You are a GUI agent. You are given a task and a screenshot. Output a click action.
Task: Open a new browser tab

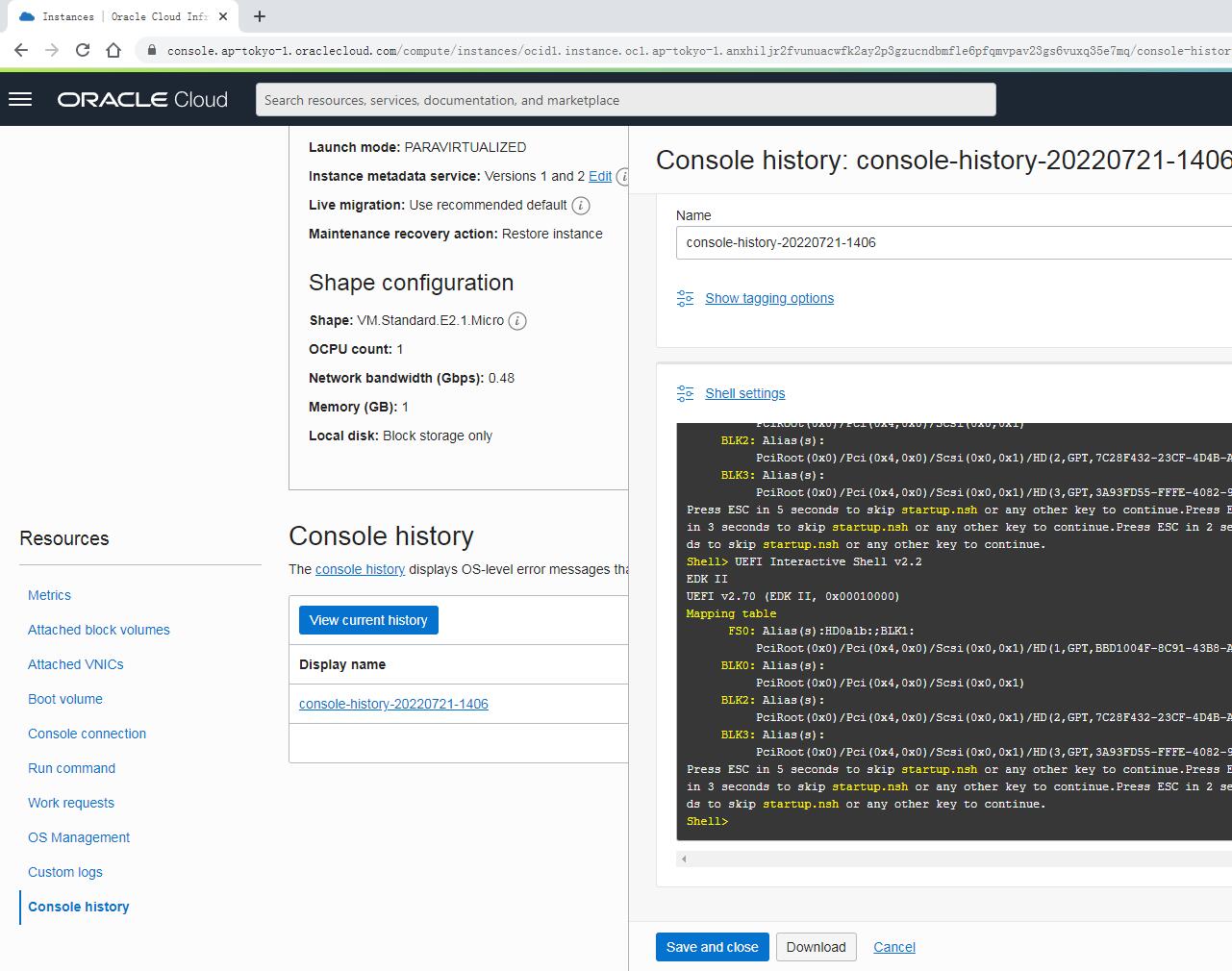(x=260, y=15)
